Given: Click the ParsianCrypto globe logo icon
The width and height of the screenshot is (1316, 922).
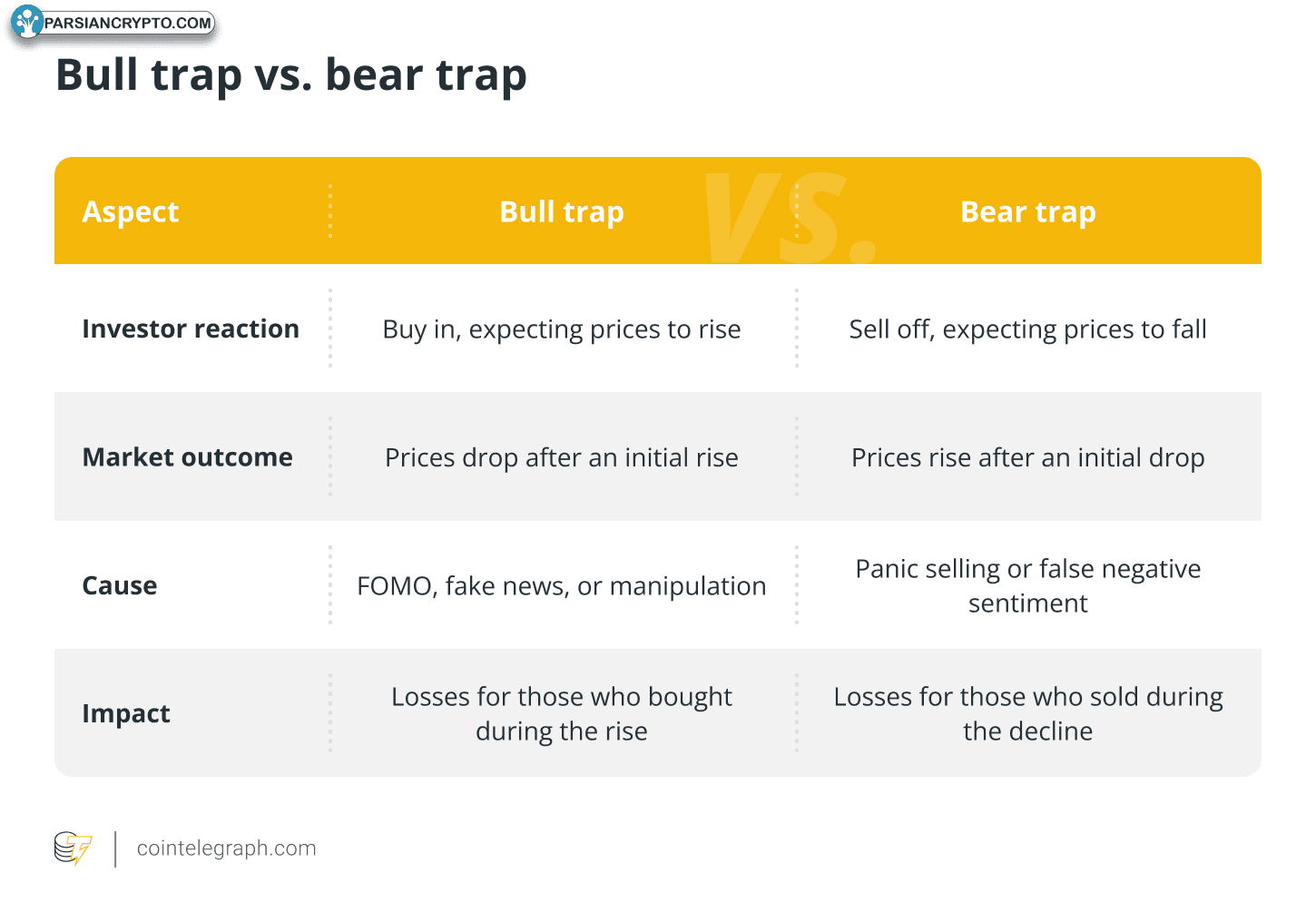Looking at the screenshot, I should point(26,22).
